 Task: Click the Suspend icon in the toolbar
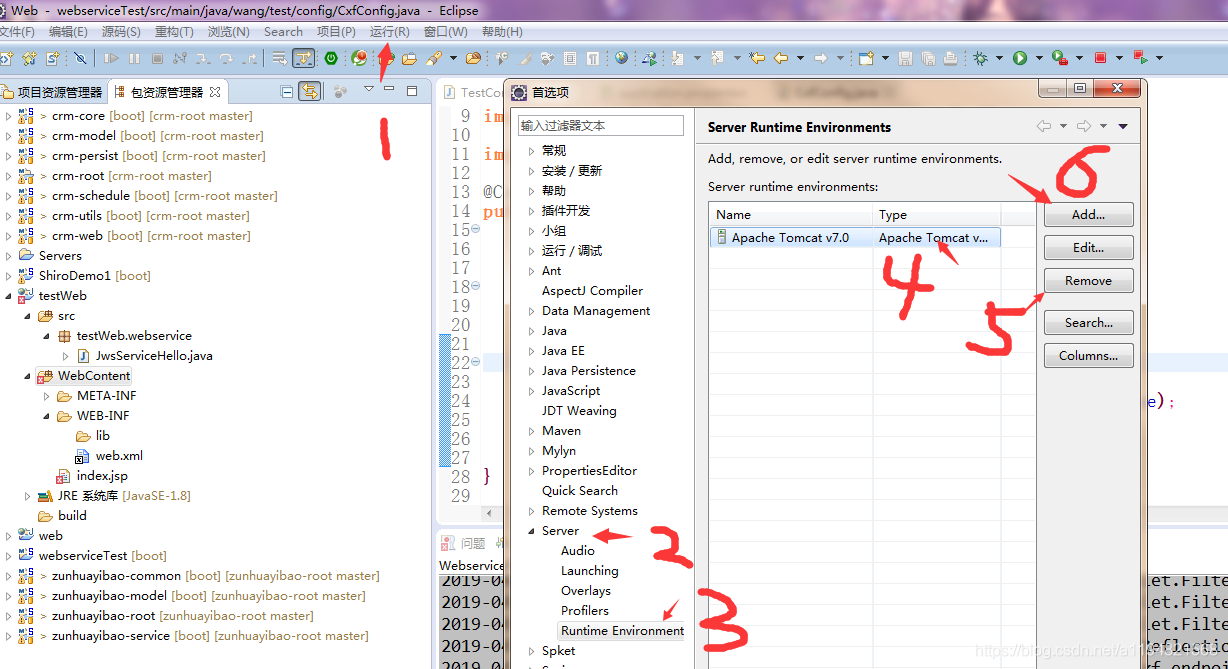[x=134, y=58]
